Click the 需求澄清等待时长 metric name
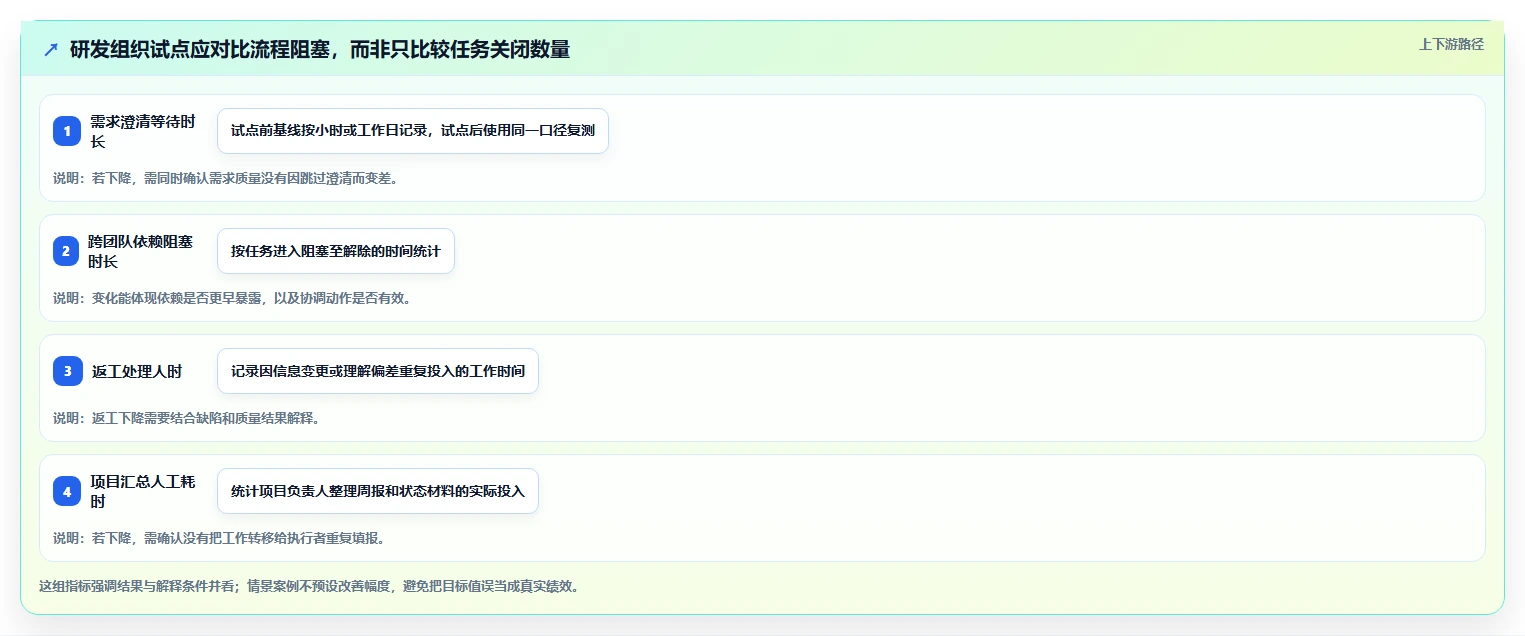1525x636 pixels. 143,131
